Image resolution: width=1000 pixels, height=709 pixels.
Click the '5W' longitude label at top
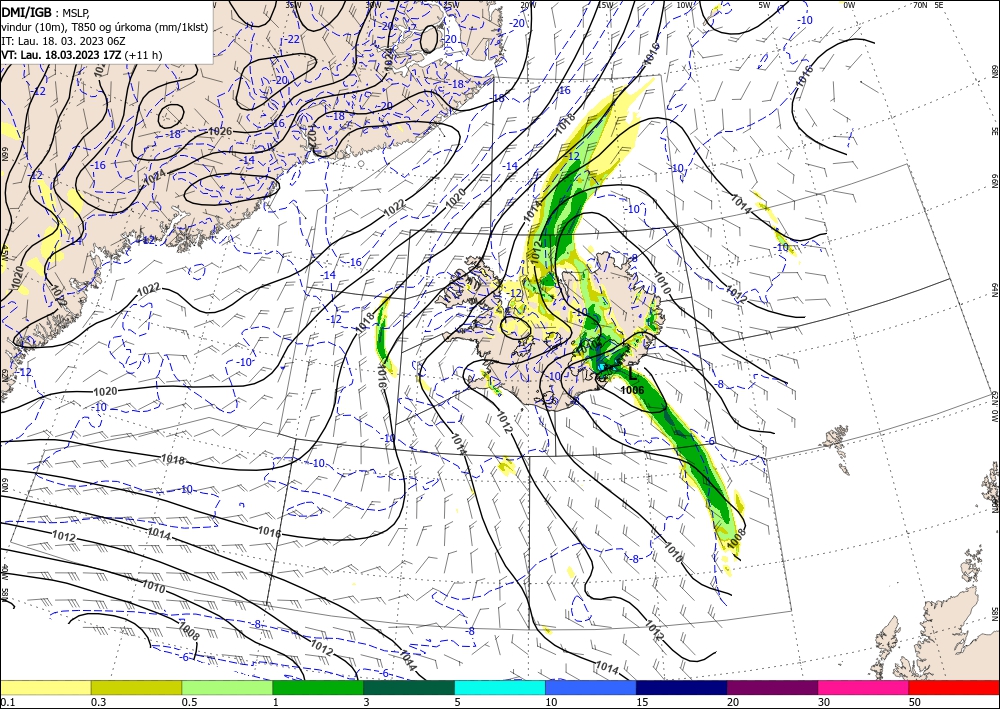coord(765,5)
